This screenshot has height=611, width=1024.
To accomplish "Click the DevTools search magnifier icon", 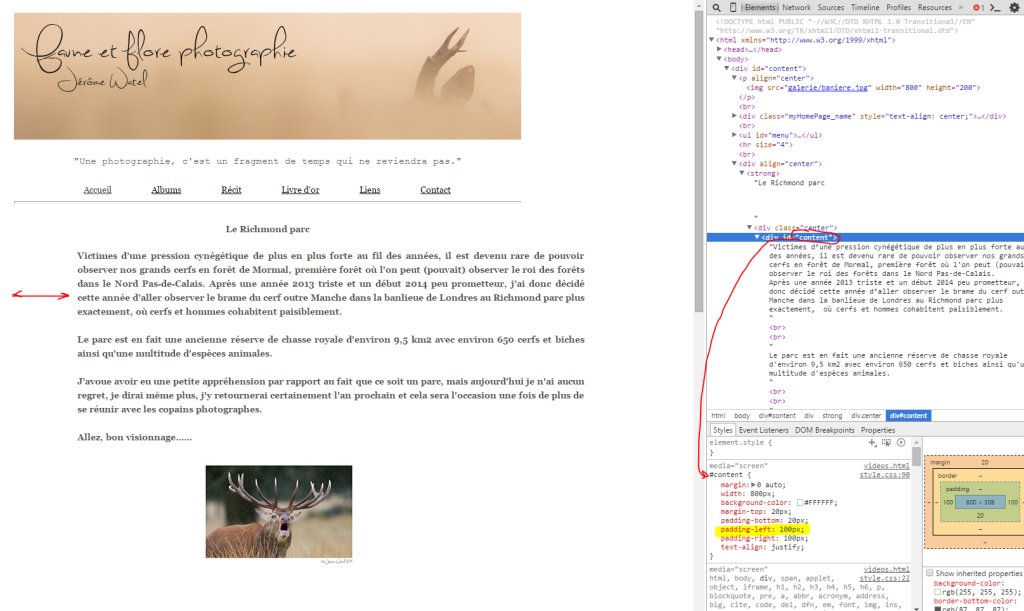I will (716, 7).
